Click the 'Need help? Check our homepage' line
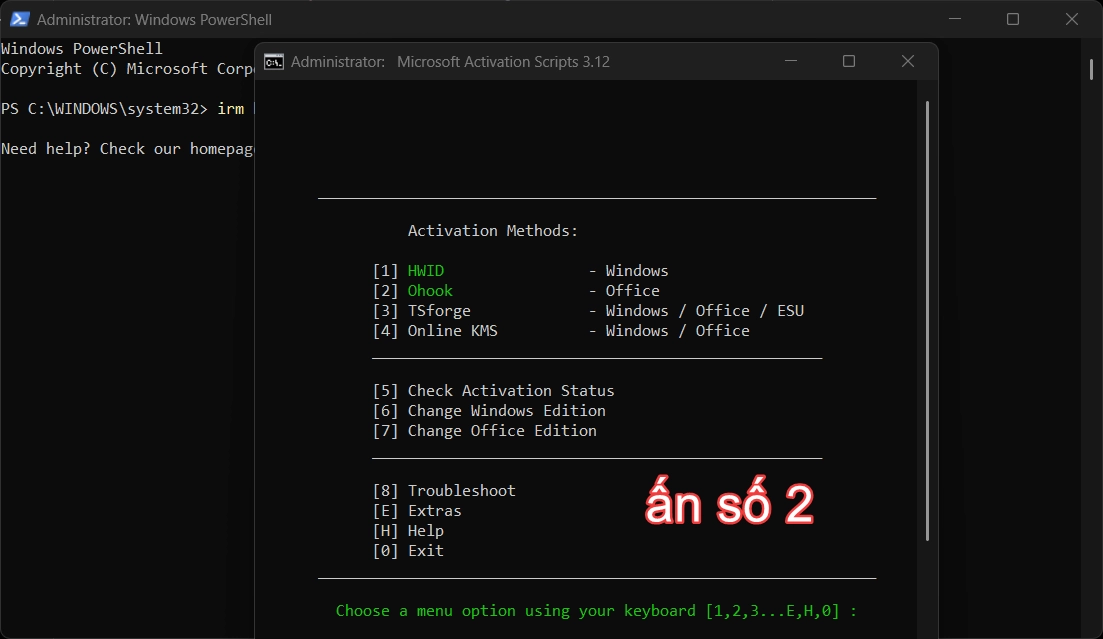This screenshot has height=639, width=1103. coord(127,149)
